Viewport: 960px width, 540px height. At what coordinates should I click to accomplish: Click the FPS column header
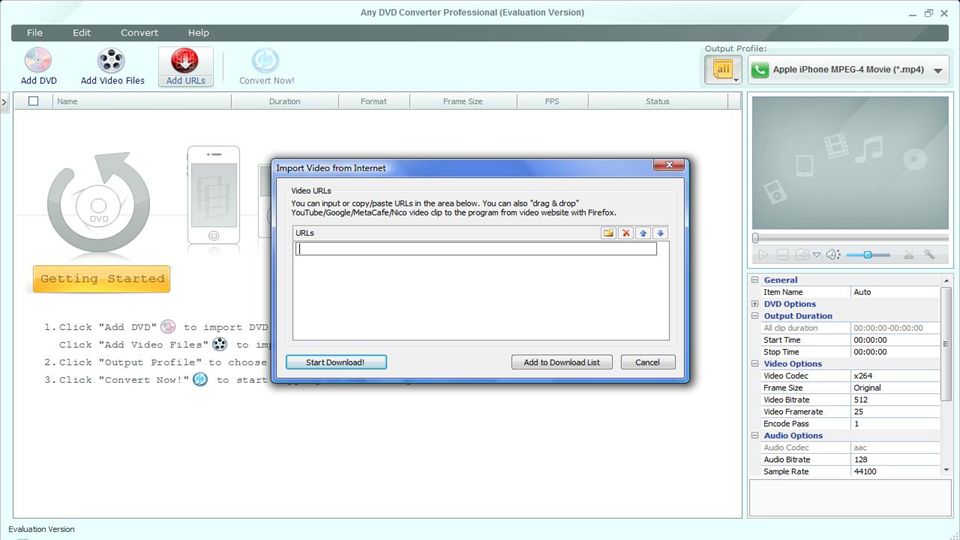coord(552,101)
